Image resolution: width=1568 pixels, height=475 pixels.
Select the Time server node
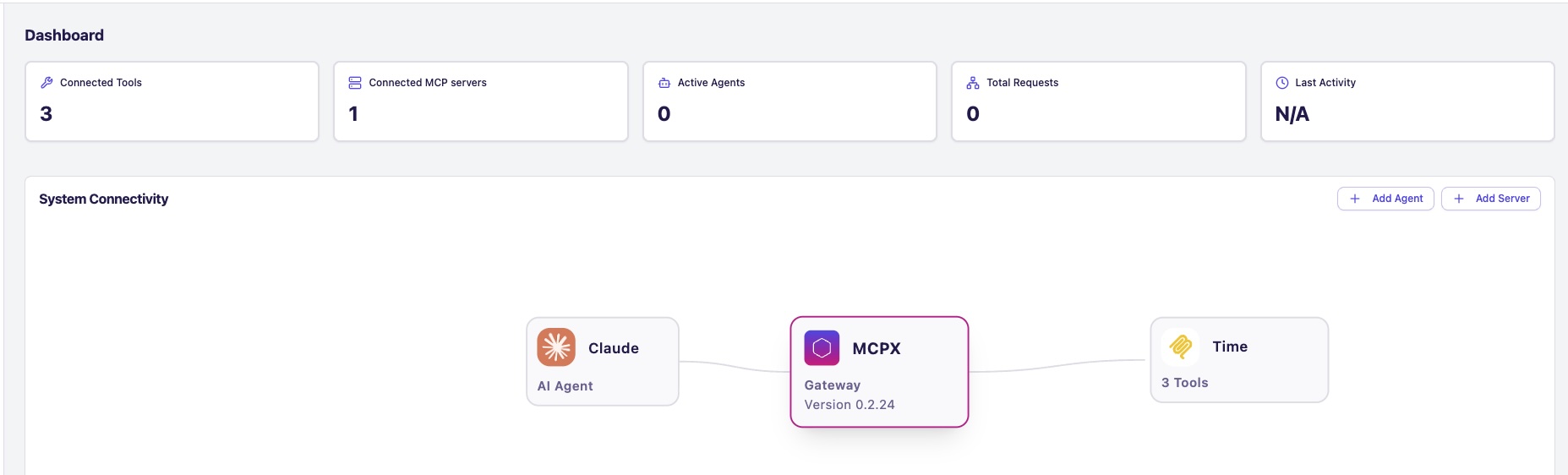(x=1239, y=361)
